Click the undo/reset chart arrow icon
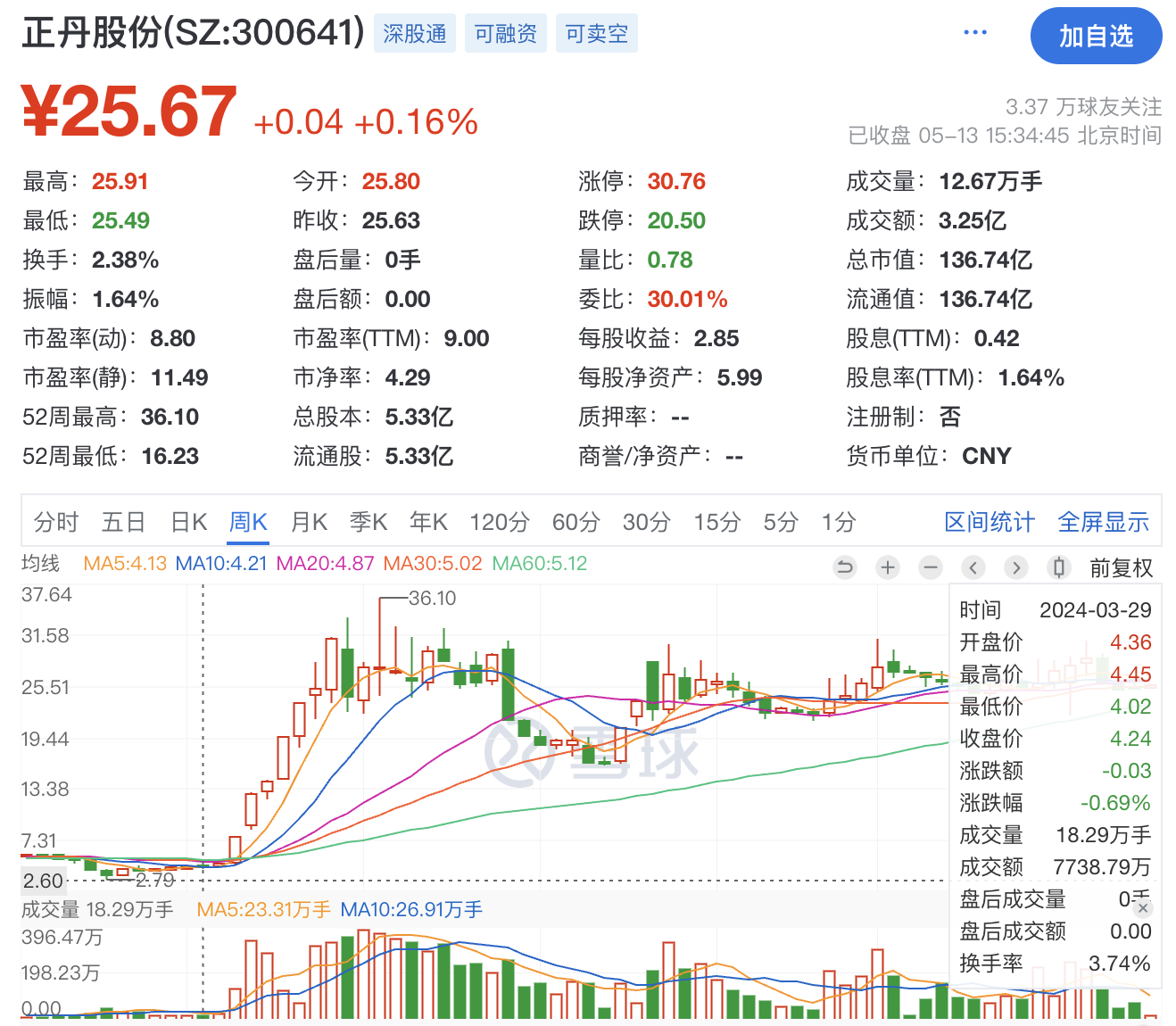The image size is (1176, 1026). point(844,567)
